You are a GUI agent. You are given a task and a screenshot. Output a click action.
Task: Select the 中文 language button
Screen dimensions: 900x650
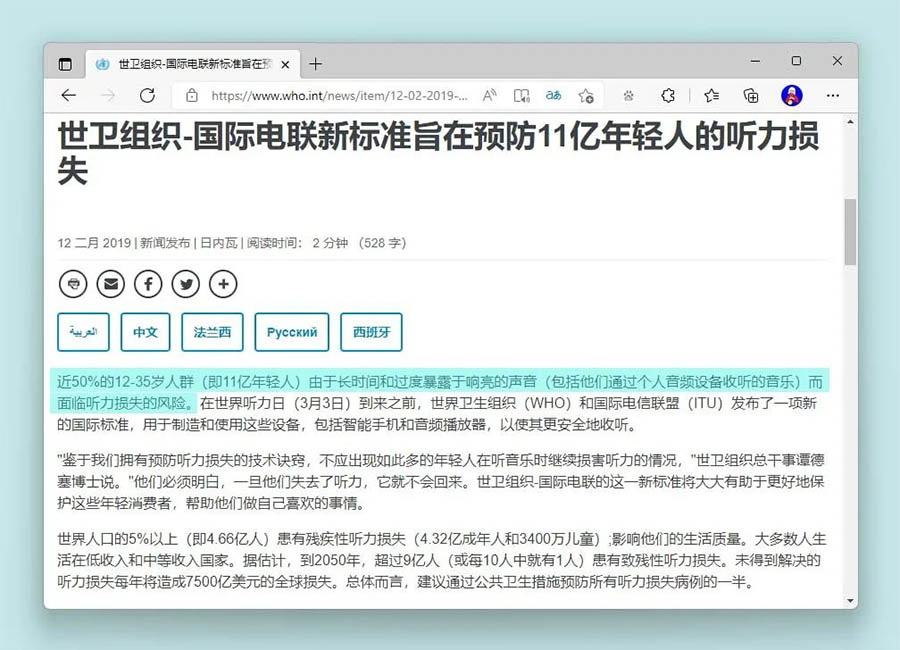tap(145, 332)
